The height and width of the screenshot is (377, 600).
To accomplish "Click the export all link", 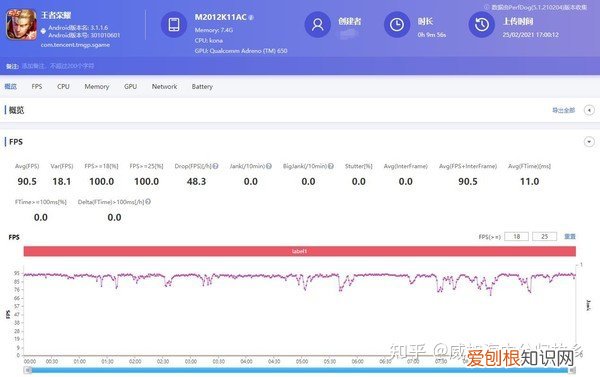I will tap(563, 110).
